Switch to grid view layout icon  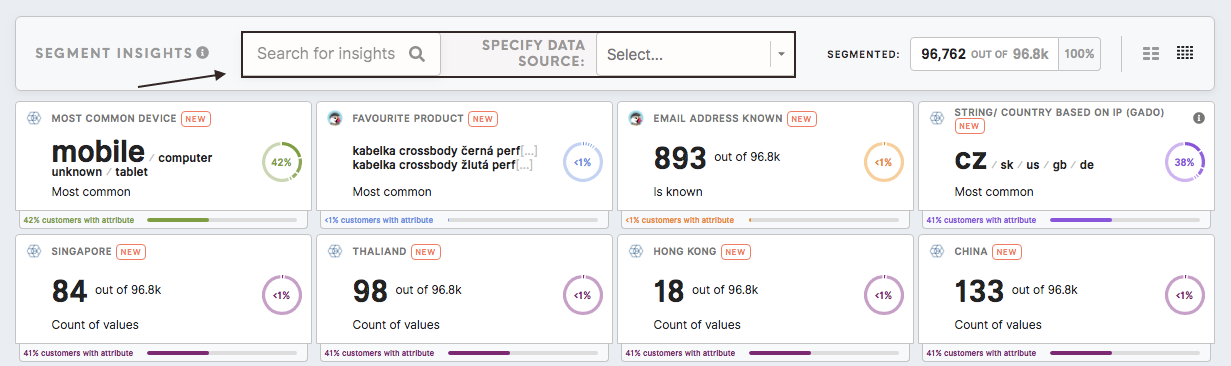pyautogui.click(x=1185, y=54)
